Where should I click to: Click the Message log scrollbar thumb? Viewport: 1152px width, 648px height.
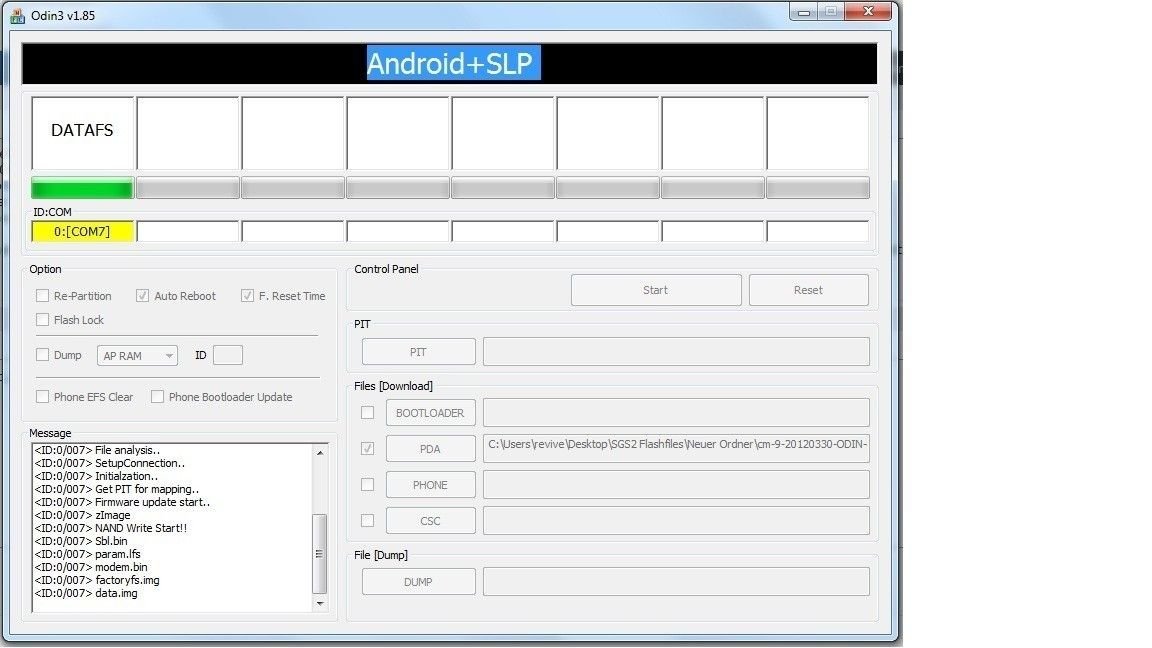(320, 553)
